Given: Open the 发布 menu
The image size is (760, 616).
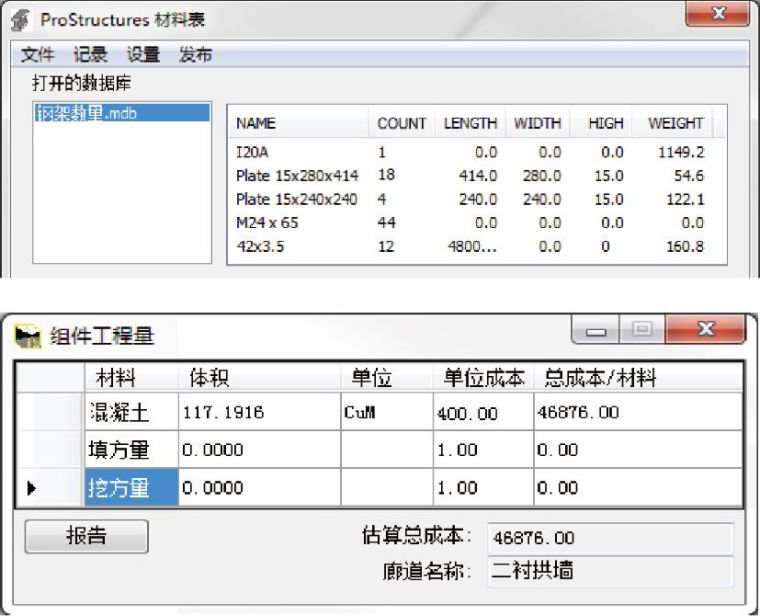Looking at the screenshot, I should (195, 55).
